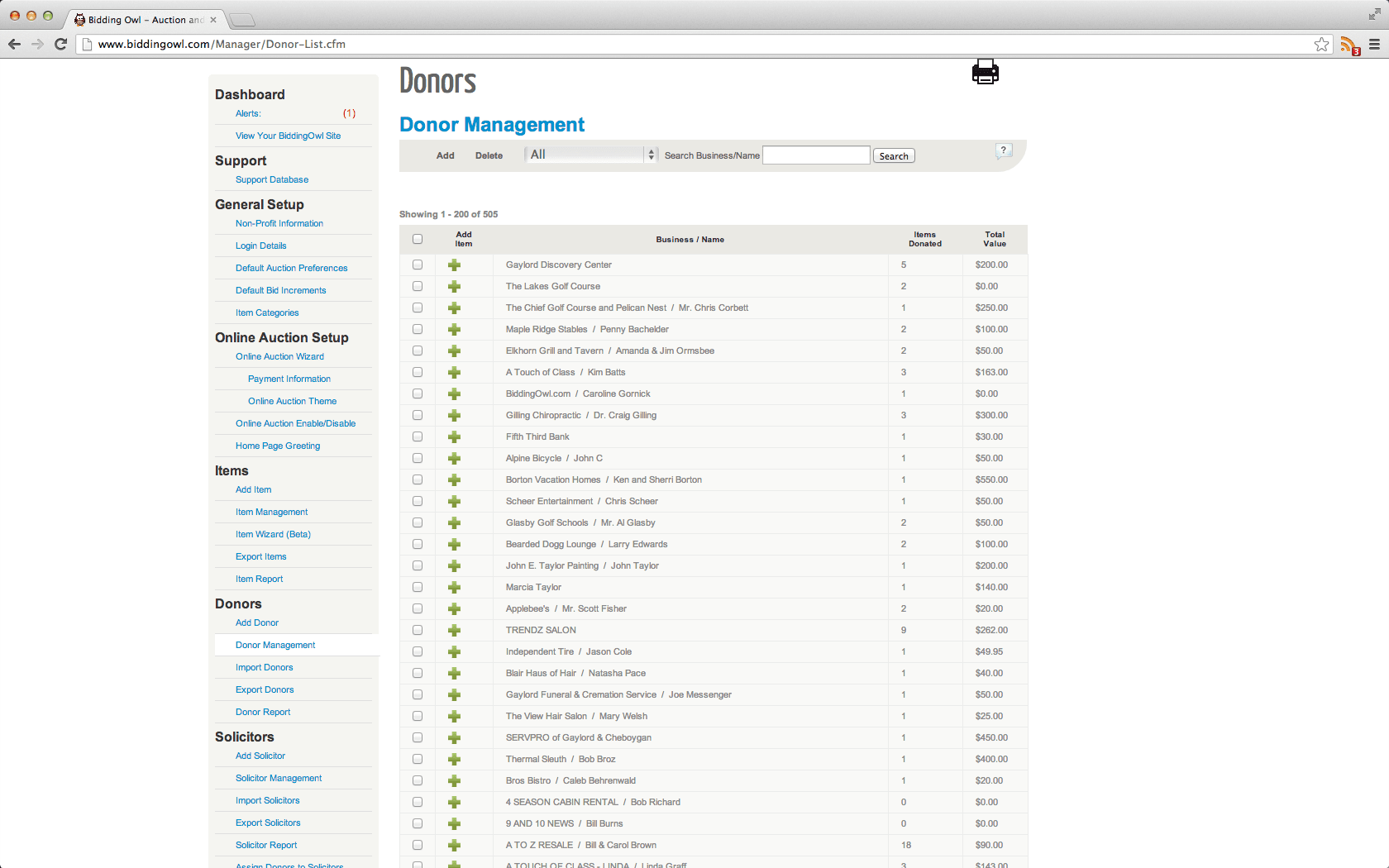Image resolution: width=1389 pixels, height=868 pixels.
Task: Click the printer icon
Action: pyautogui.click(x=985, y=72)
